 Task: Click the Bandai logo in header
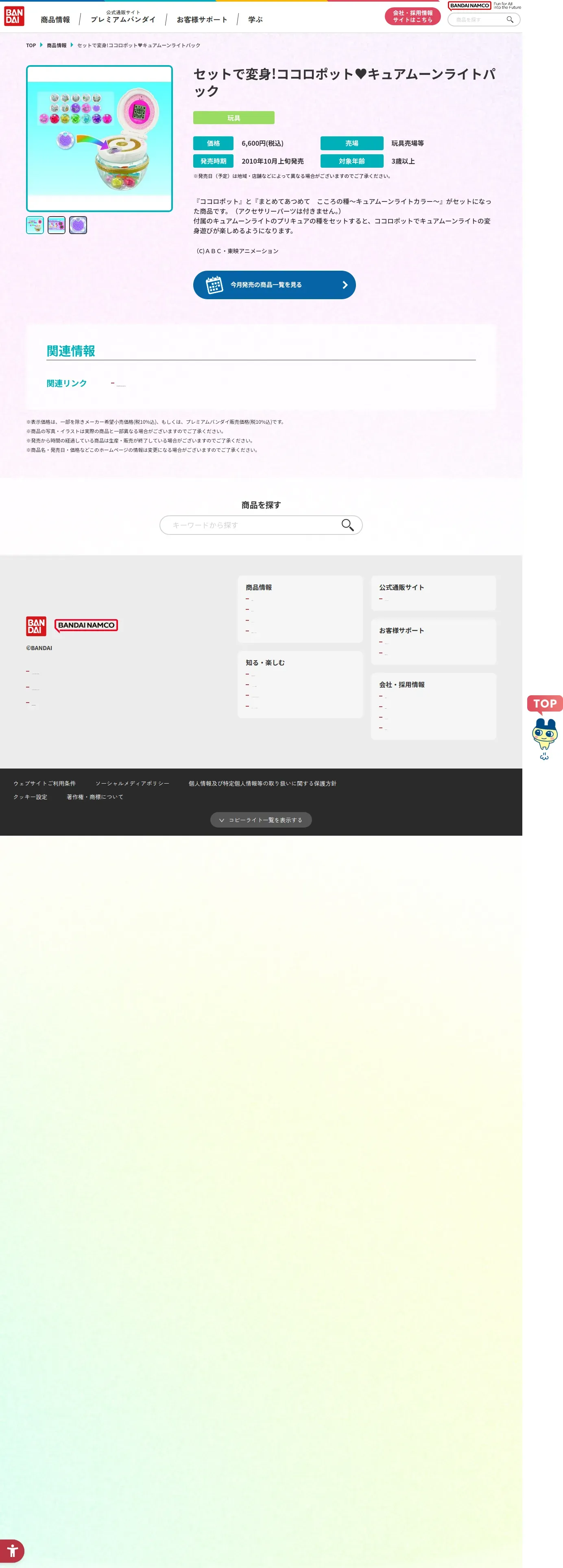click(14, 16)
